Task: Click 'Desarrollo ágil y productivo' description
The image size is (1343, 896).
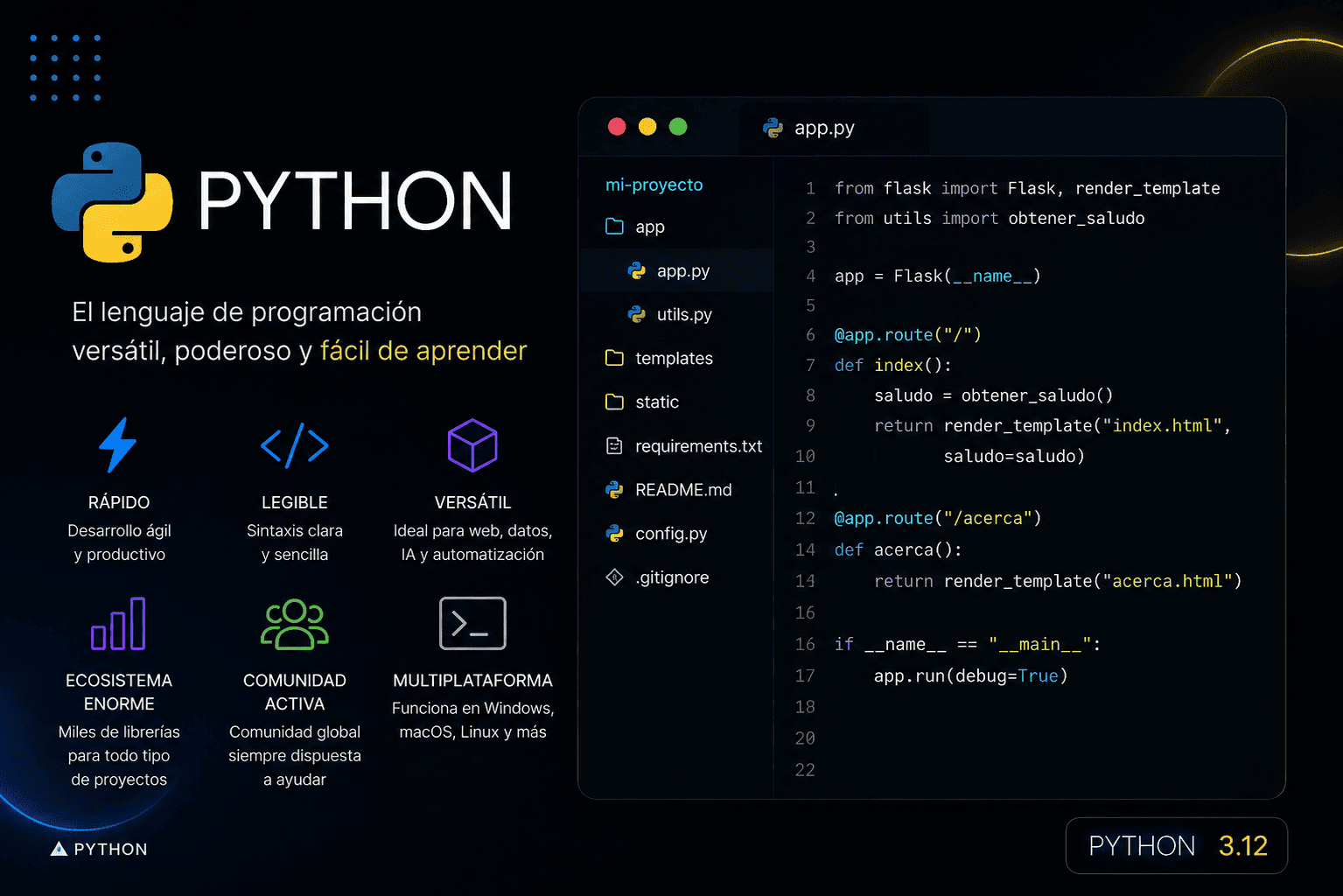Action: [119, 542]
